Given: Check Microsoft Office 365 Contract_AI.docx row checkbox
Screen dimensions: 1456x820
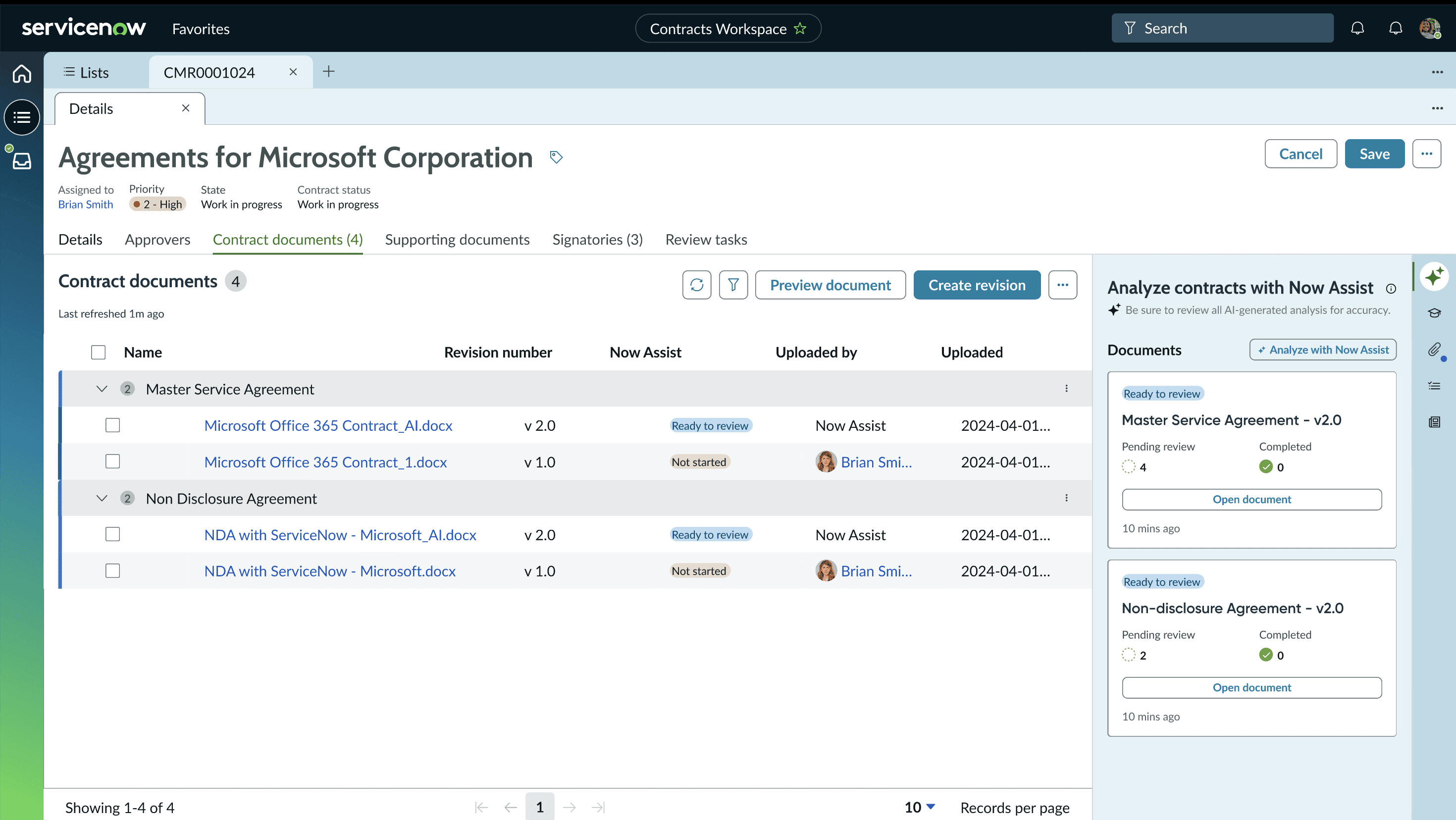Looking at the screenshot, I should [112, 425].
